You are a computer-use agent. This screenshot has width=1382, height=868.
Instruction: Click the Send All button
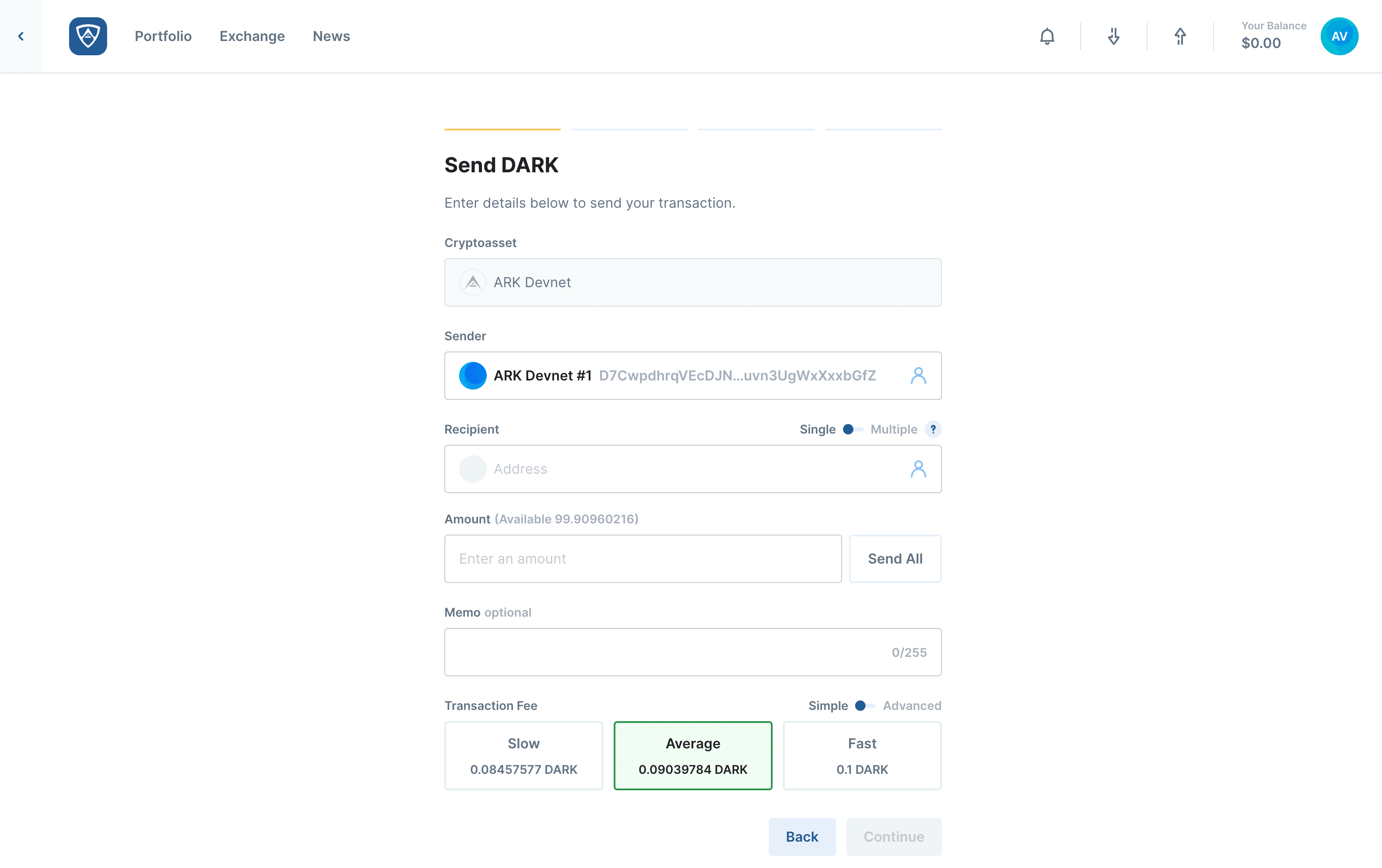pyautogui.click(x=895, y=559)
